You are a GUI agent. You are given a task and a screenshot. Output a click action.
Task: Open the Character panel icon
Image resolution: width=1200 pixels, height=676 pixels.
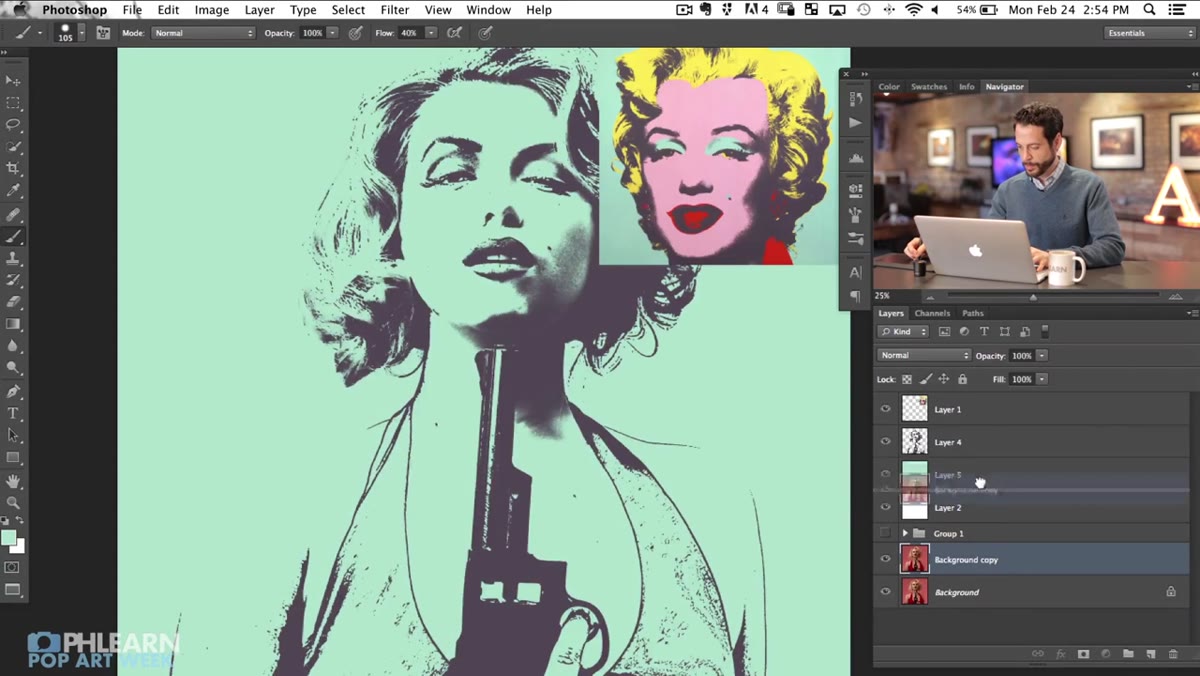click(x=855, y=273)
